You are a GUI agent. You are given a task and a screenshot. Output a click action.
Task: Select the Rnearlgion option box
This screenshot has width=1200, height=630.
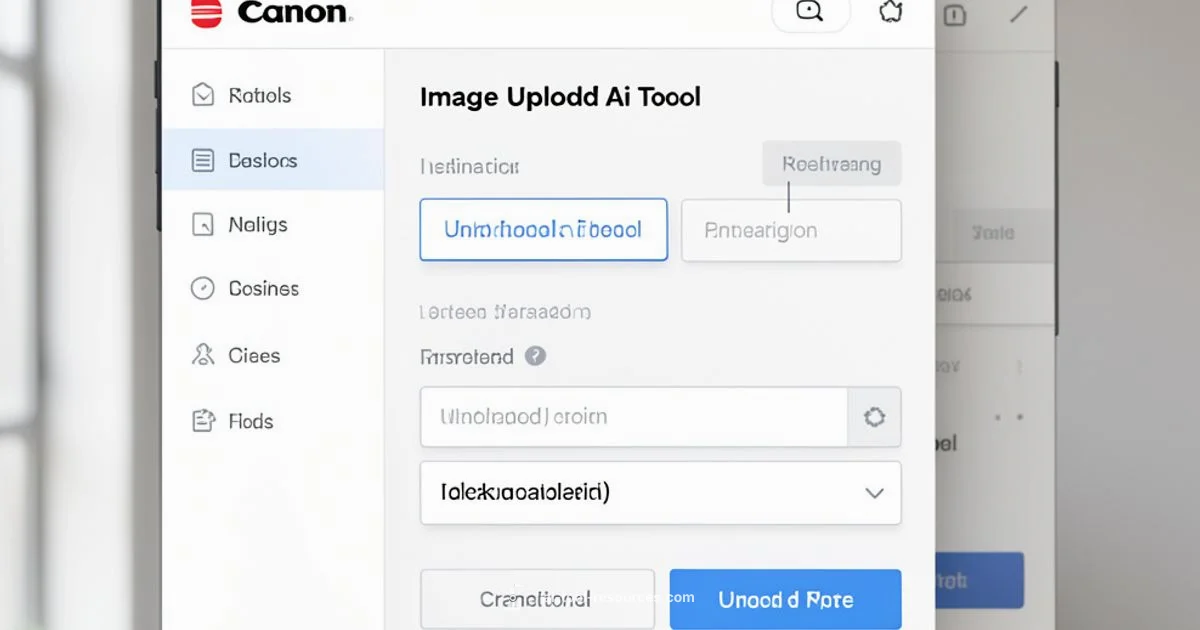(791, 230)
